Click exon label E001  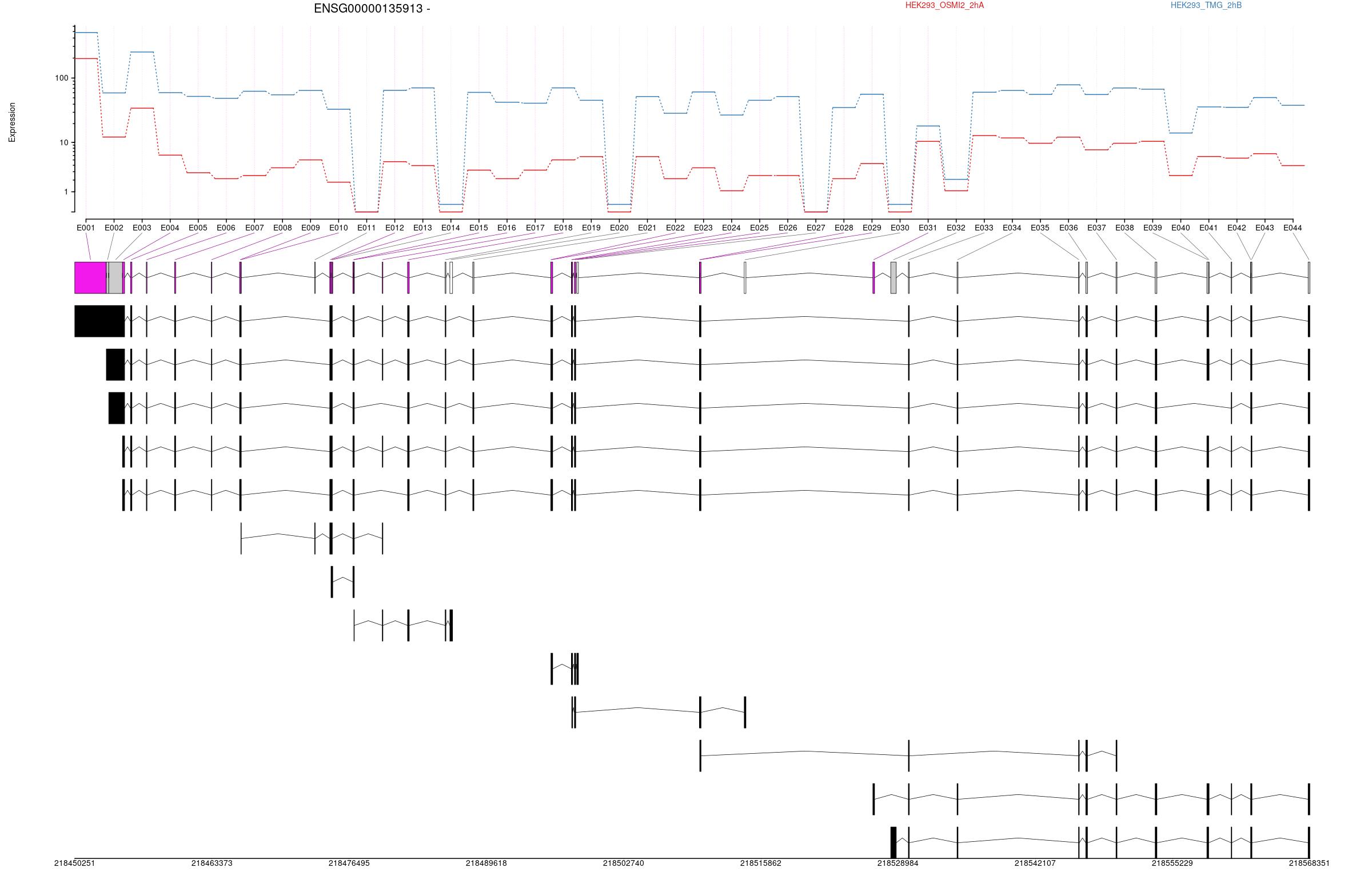pyautogui.click(x=86, y=228)
